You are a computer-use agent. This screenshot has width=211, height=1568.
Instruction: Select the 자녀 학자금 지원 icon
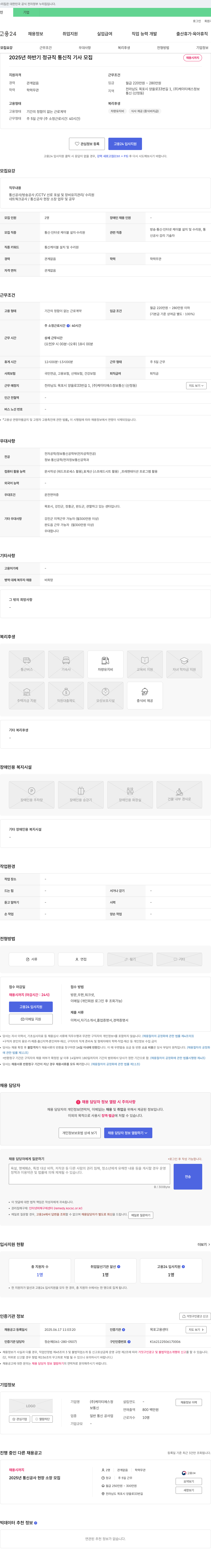point(184,664)
